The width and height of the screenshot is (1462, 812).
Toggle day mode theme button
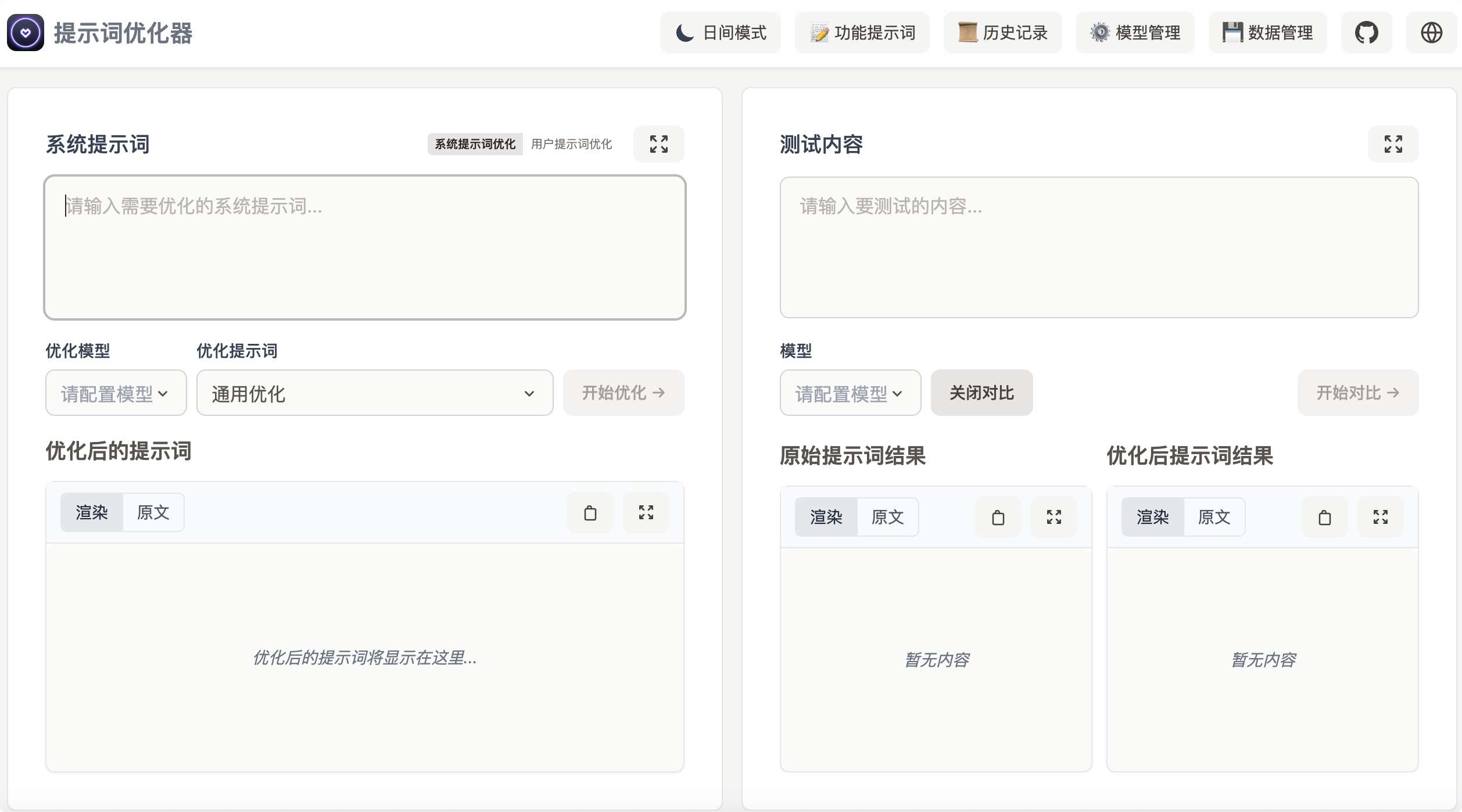pos(721,33)
